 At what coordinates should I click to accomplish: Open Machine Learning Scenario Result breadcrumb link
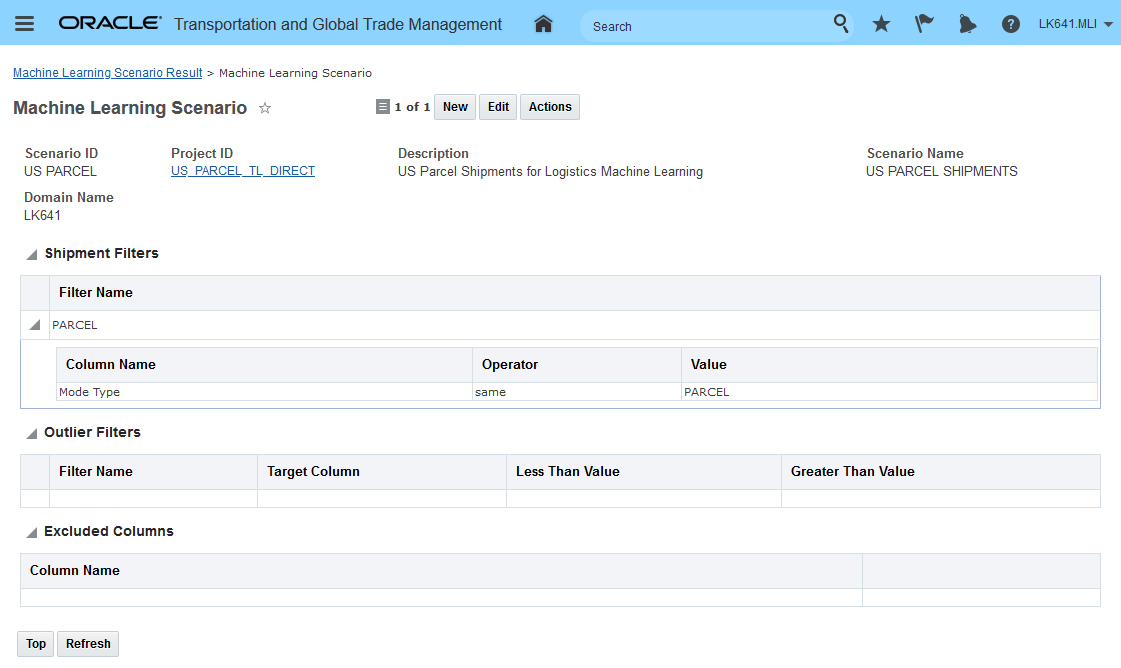point(107,73)
